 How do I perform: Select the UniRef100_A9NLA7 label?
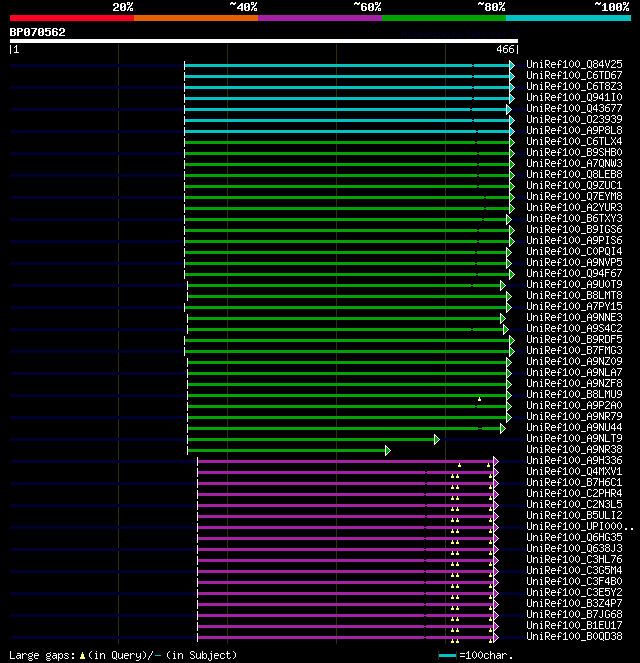(574, 372)
